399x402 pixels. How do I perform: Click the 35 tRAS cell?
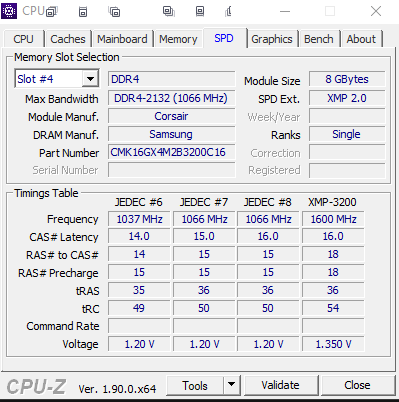click(139, 290)
